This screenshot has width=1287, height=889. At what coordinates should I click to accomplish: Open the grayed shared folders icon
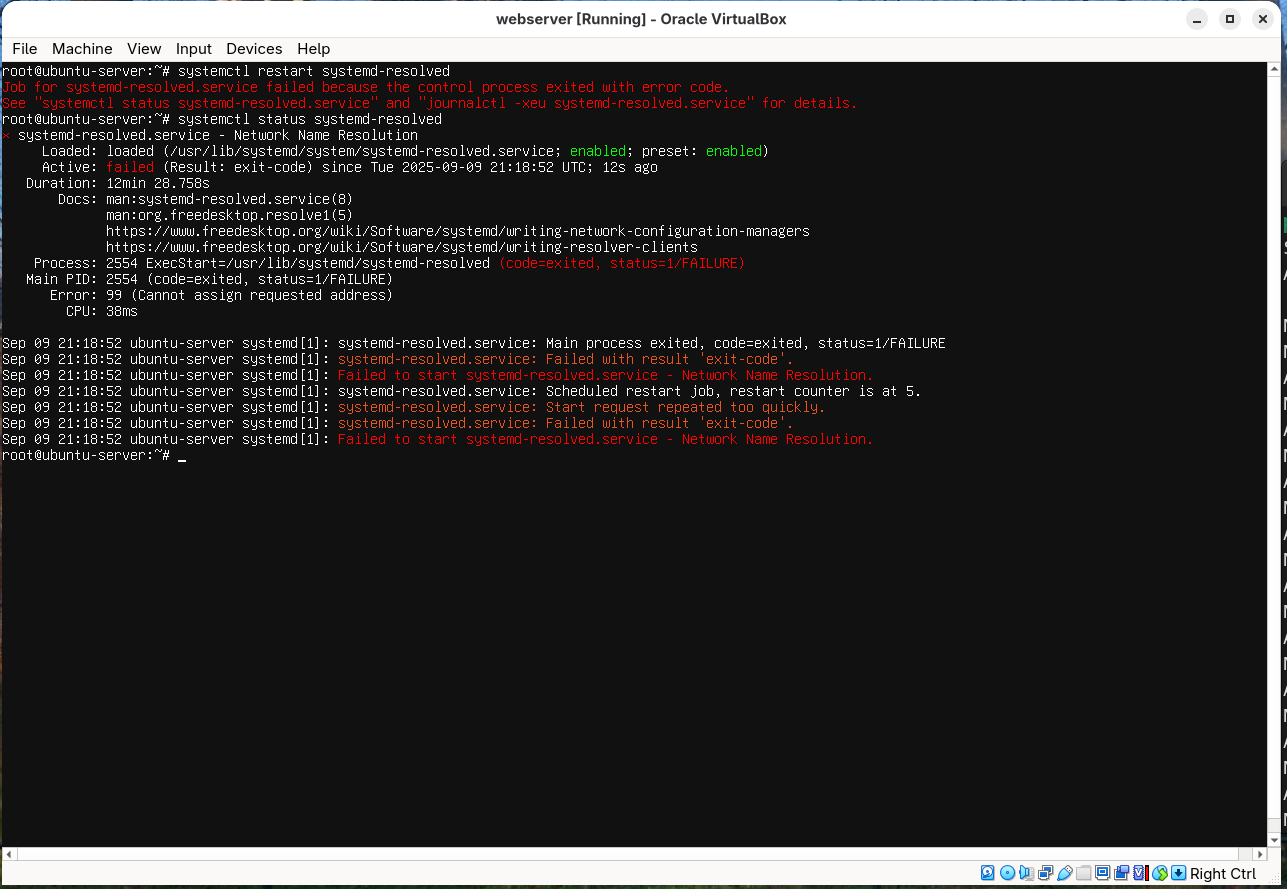click(1084, 873)
